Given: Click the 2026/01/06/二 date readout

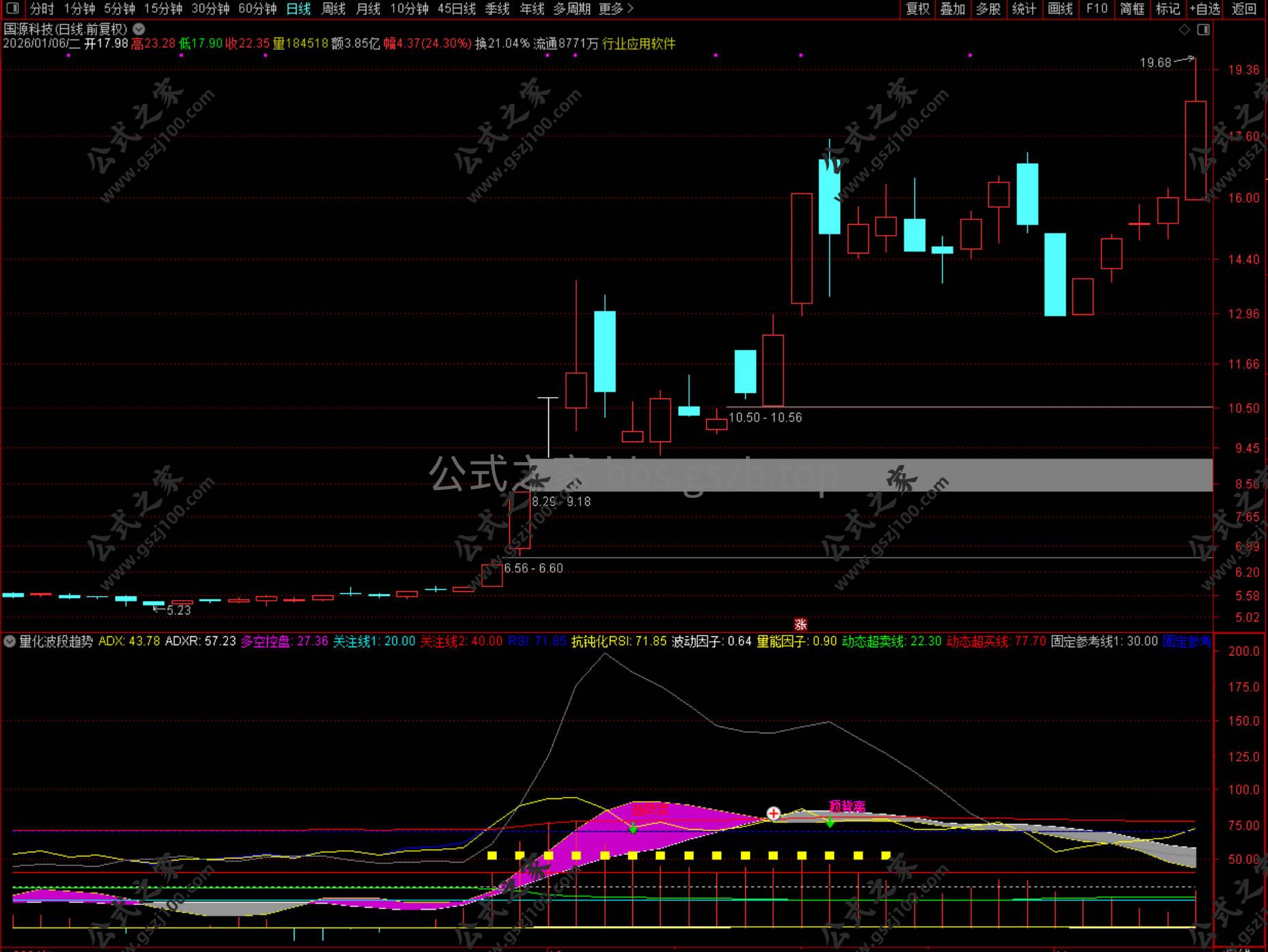Looking at the screenshot, I should click(42, 44).
